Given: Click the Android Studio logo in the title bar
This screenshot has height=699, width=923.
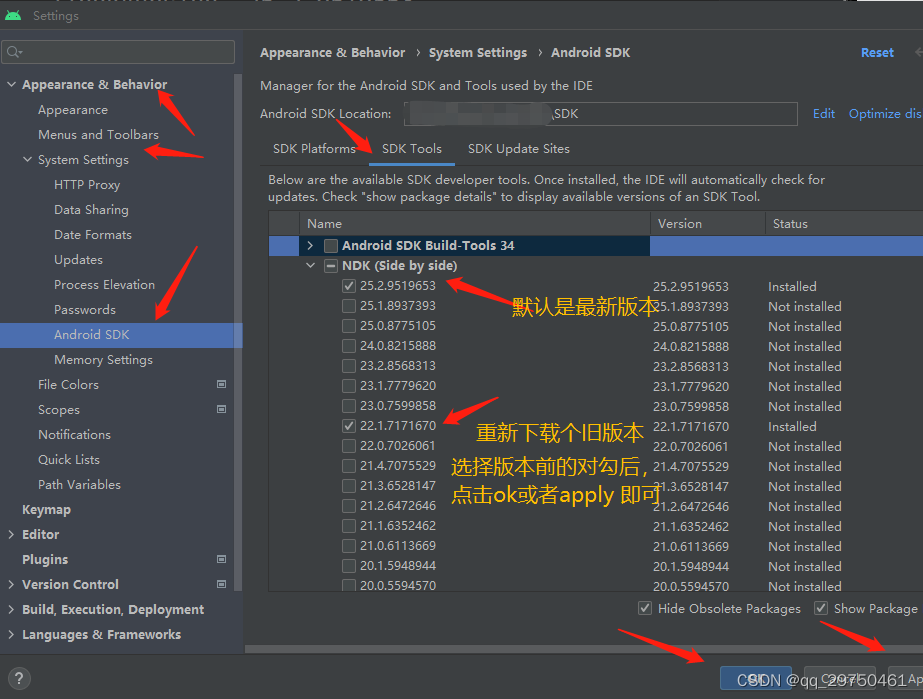Looking at the screenshot, I should click(x=14, y=15).
